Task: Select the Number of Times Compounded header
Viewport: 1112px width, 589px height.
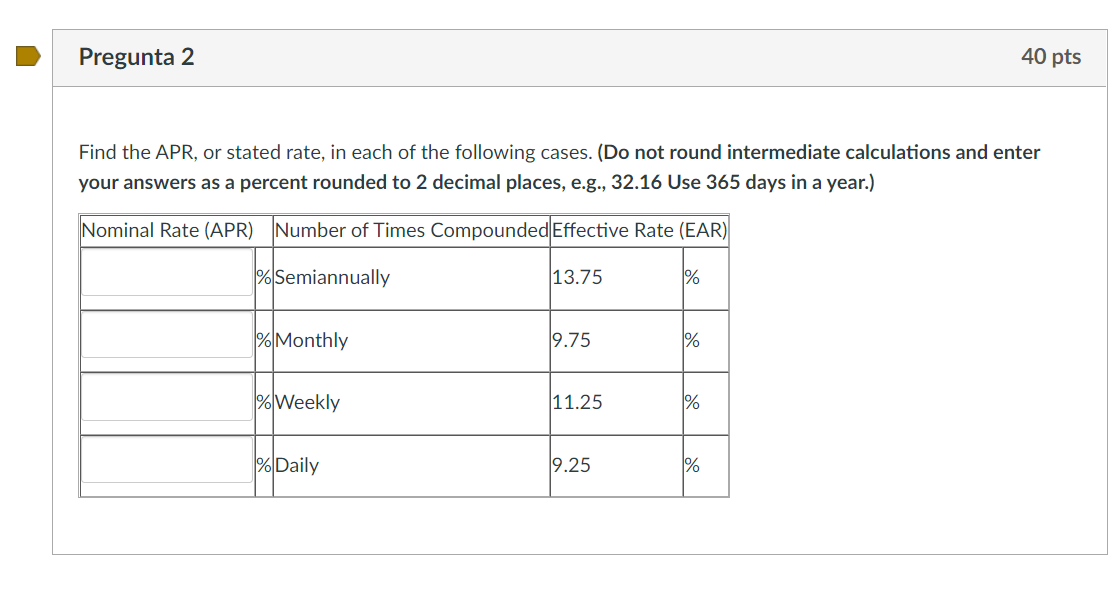Action: 411,230
